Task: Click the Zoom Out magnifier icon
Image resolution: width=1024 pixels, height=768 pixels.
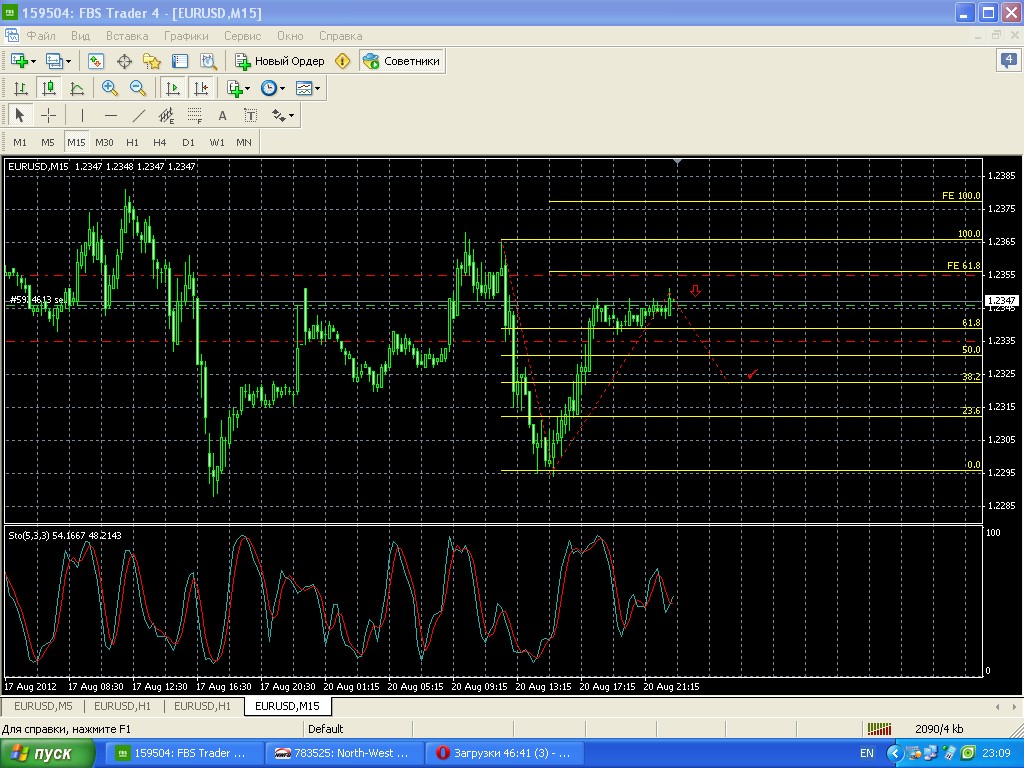Action: click(138, 88)
